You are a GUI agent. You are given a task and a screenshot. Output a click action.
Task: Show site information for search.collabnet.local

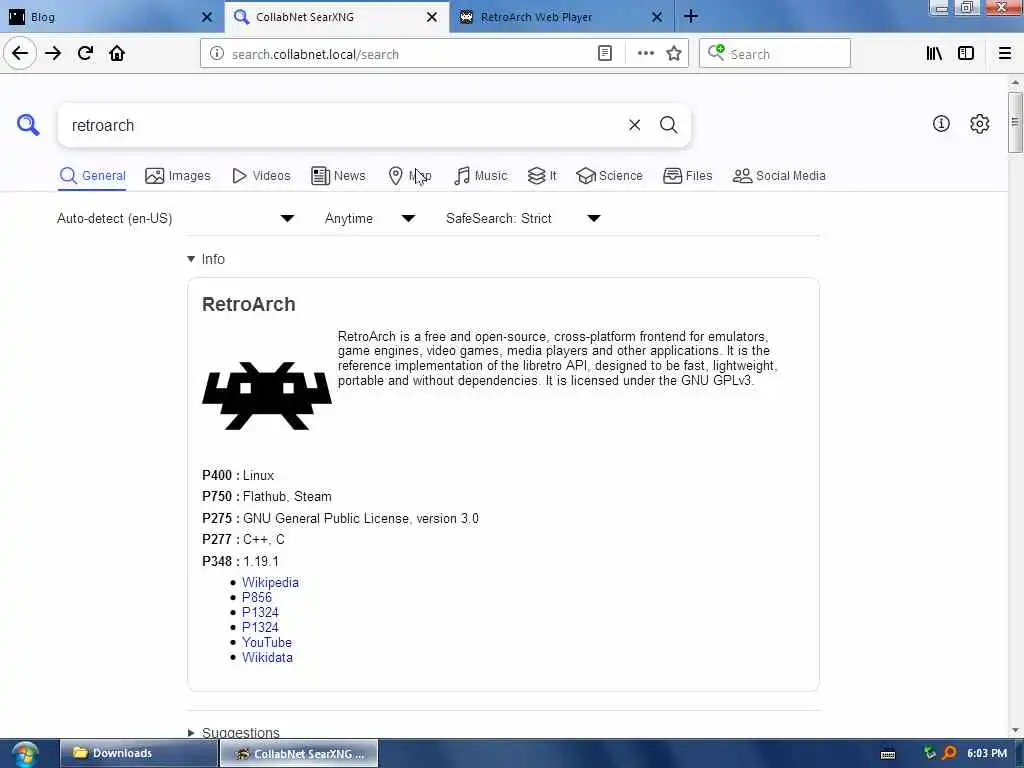point(217,54)
